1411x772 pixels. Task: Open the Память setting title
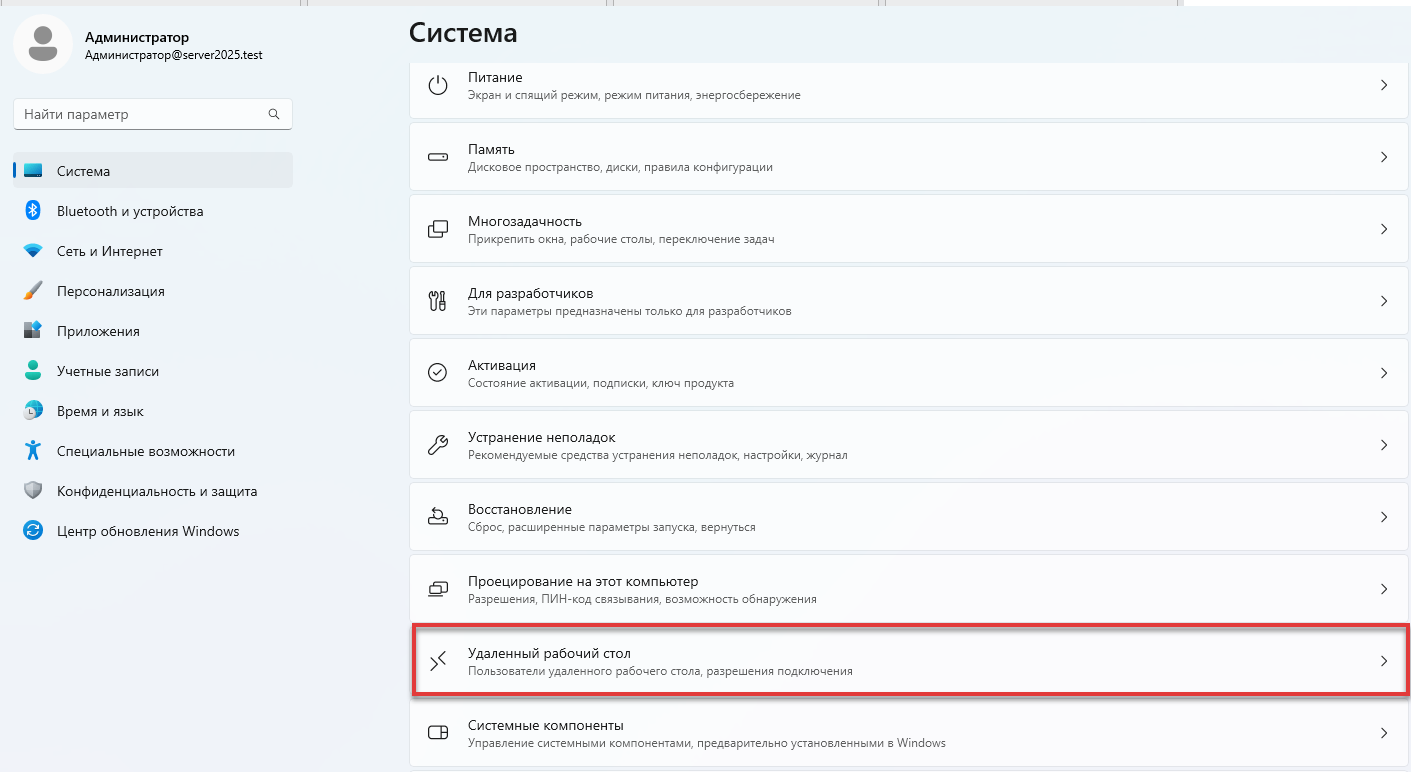(x=491, y=149)
